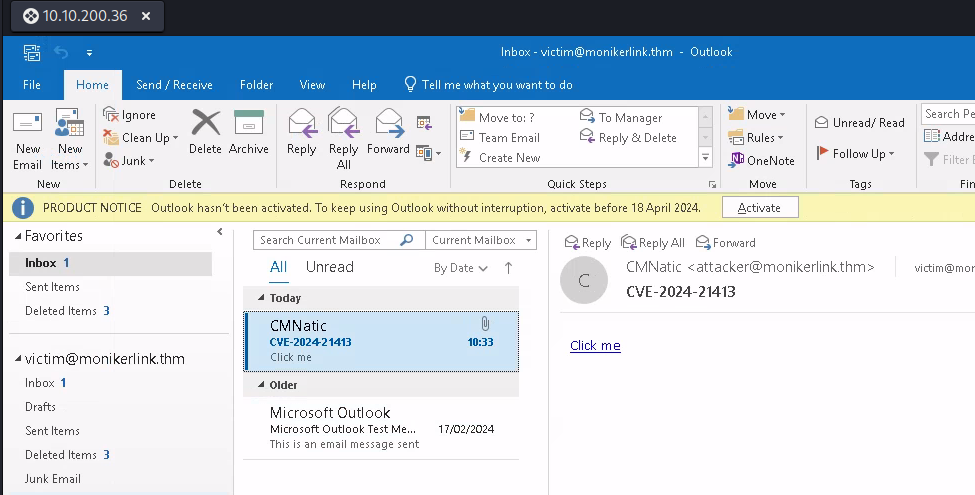Open the Move dropdown
The image size is (975, 495).
click(x=757, y=114)
